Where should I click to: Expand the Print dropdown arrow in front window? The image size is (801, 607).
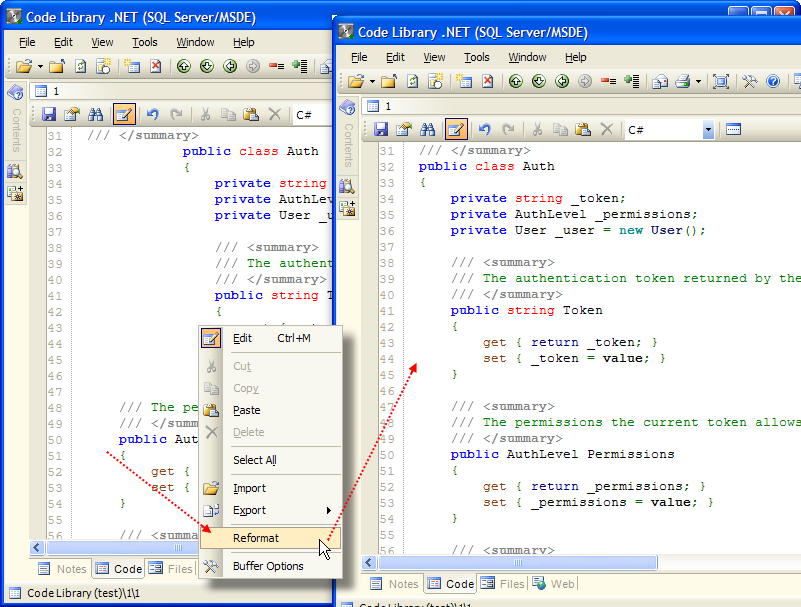(698, 82)
